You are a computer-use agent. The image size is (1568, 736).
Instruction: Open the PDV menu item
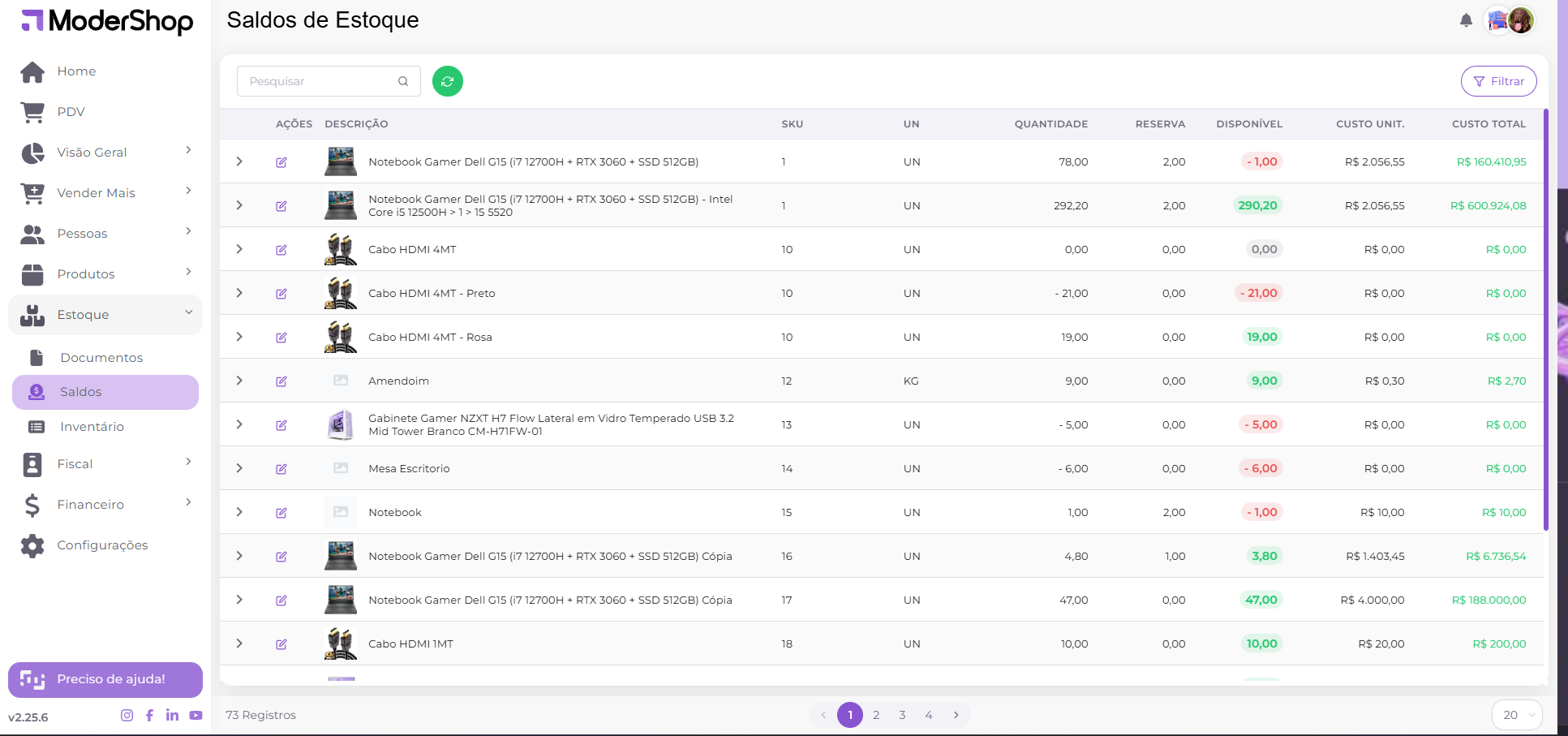tap(105, 112)
